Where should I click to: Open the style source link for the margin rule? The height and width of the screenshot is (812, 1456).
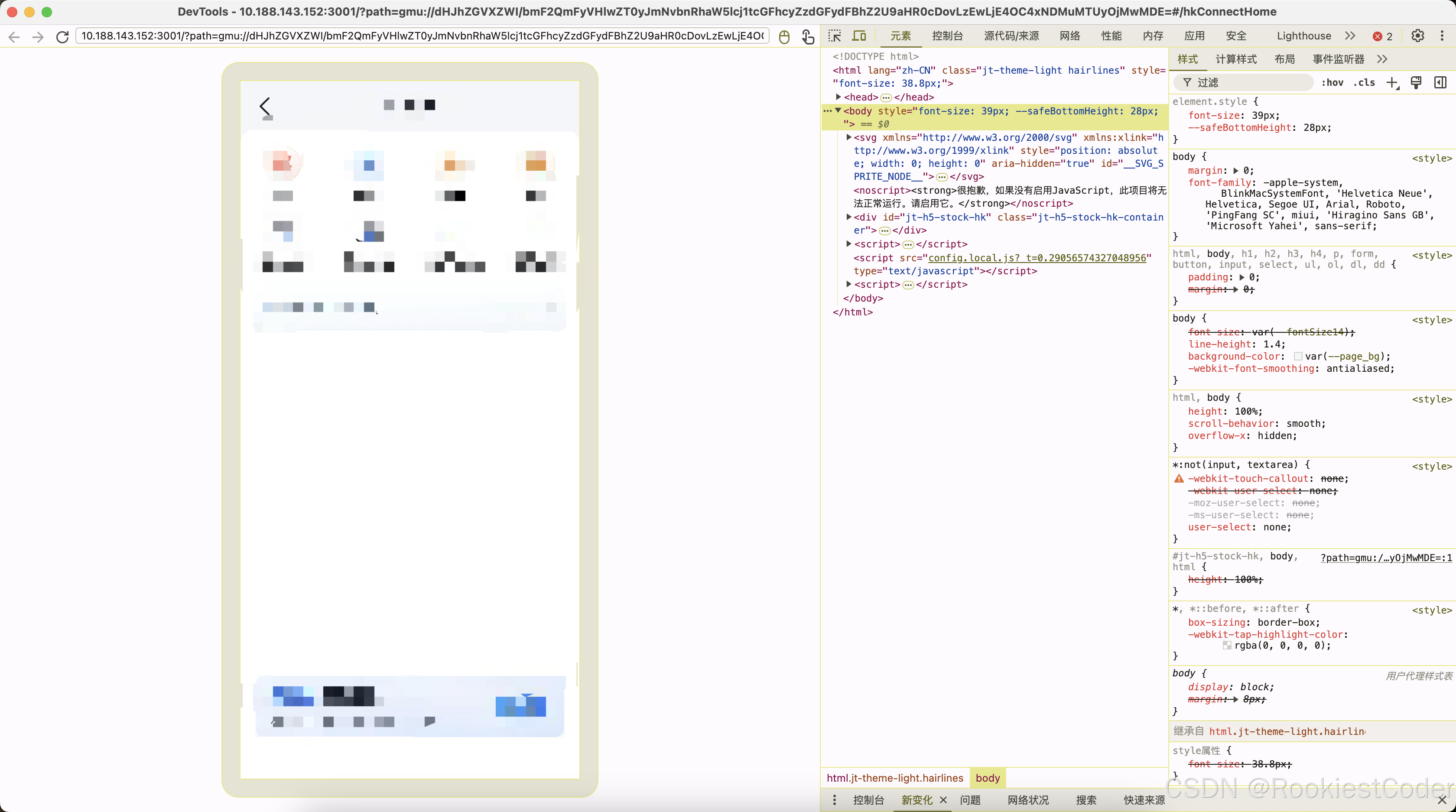tap(1432, 158)
